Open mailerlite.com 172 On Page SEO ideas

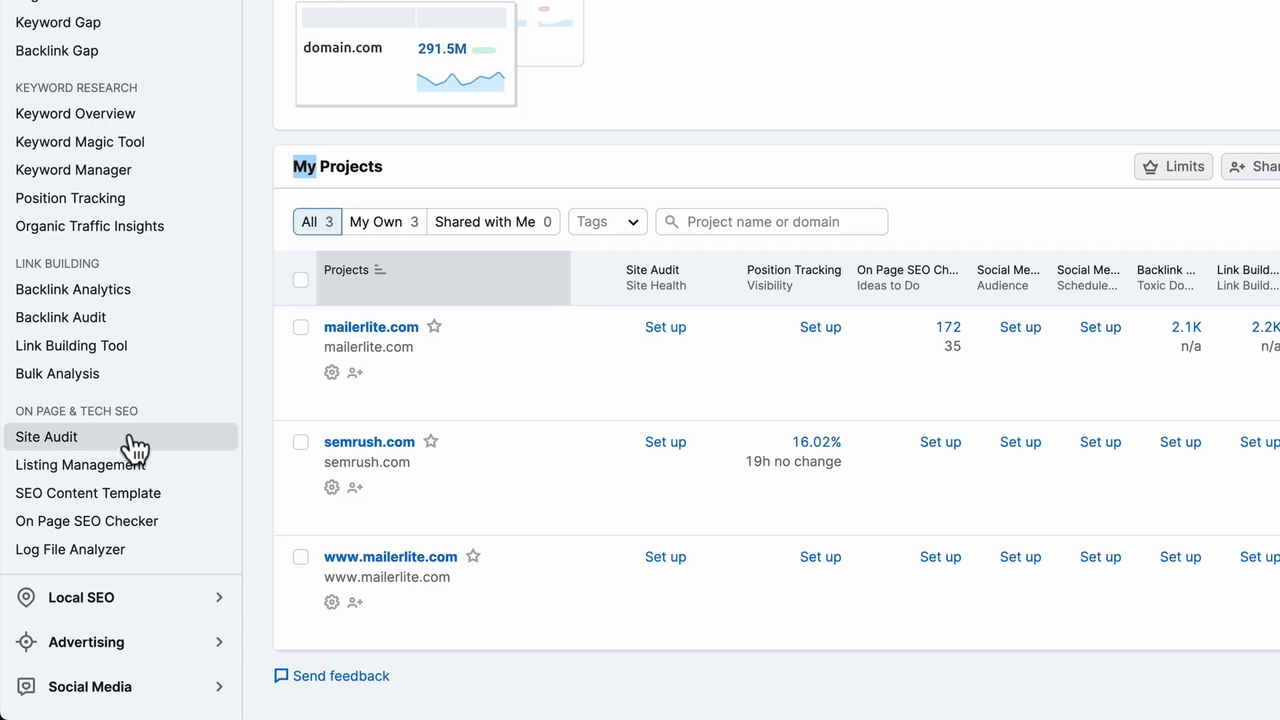point(948,327)
